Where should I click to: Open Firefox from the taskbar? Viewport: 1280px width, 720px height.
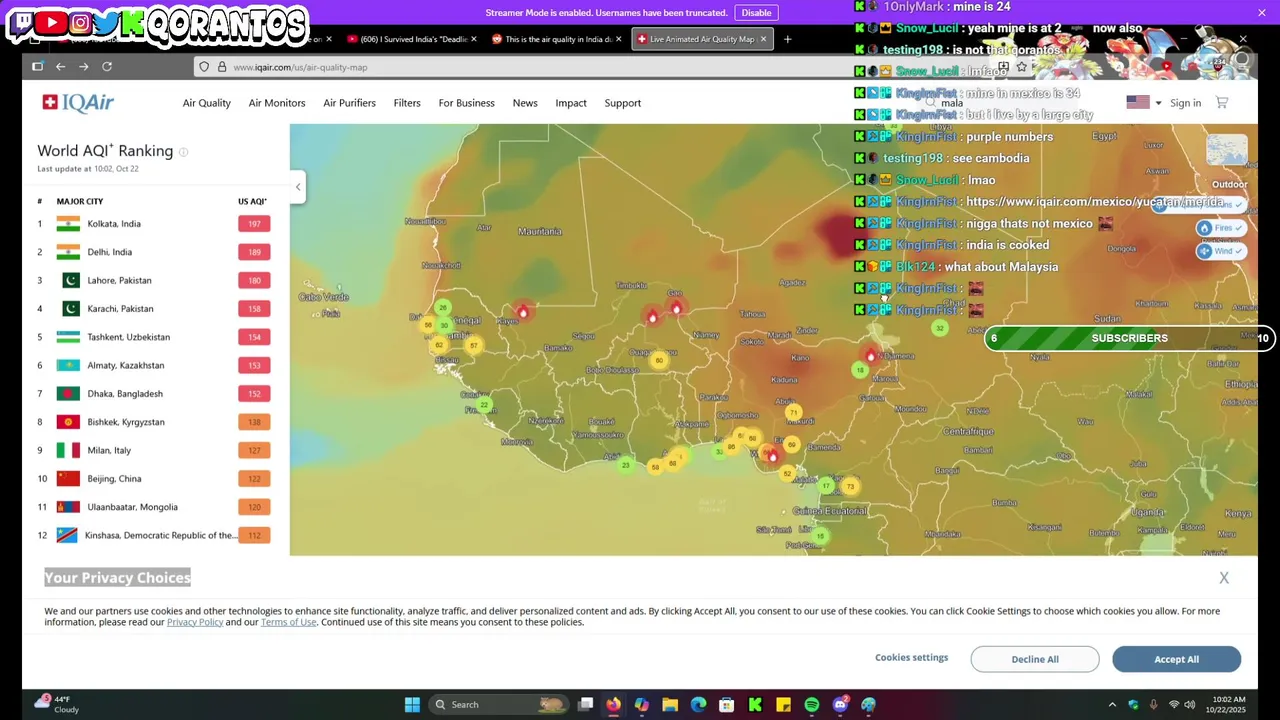613,705
